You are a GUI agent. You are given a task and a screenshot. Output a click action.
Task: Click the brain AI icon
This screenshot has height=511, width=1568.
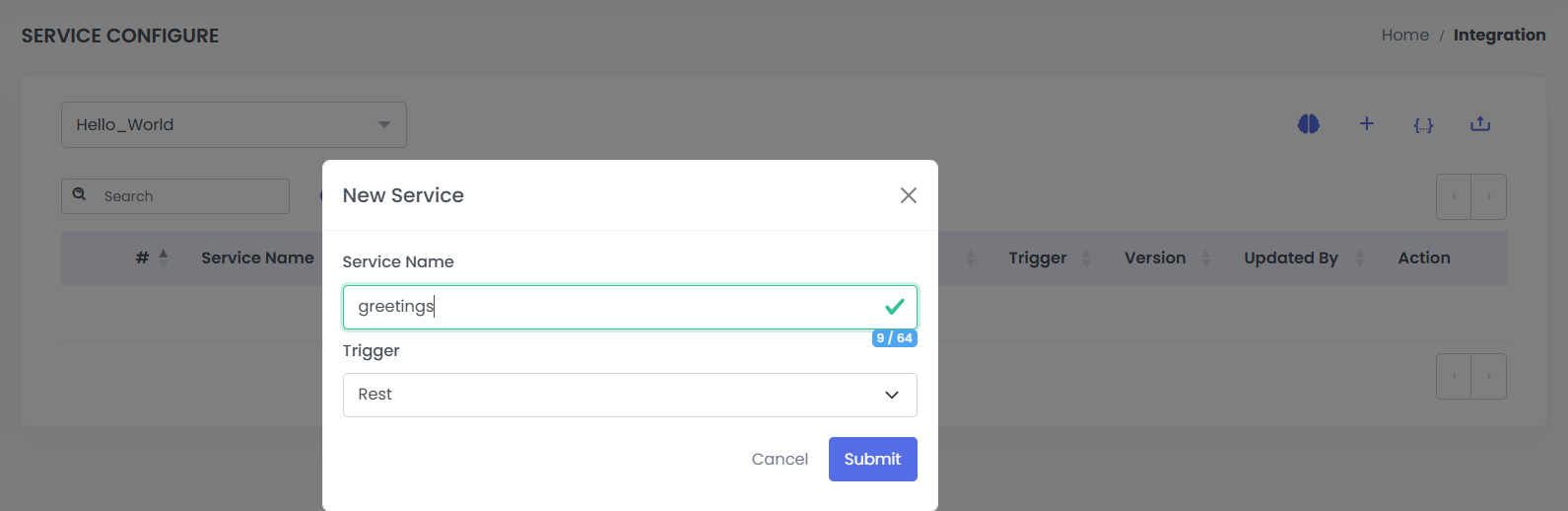[x=1308, y=124]
